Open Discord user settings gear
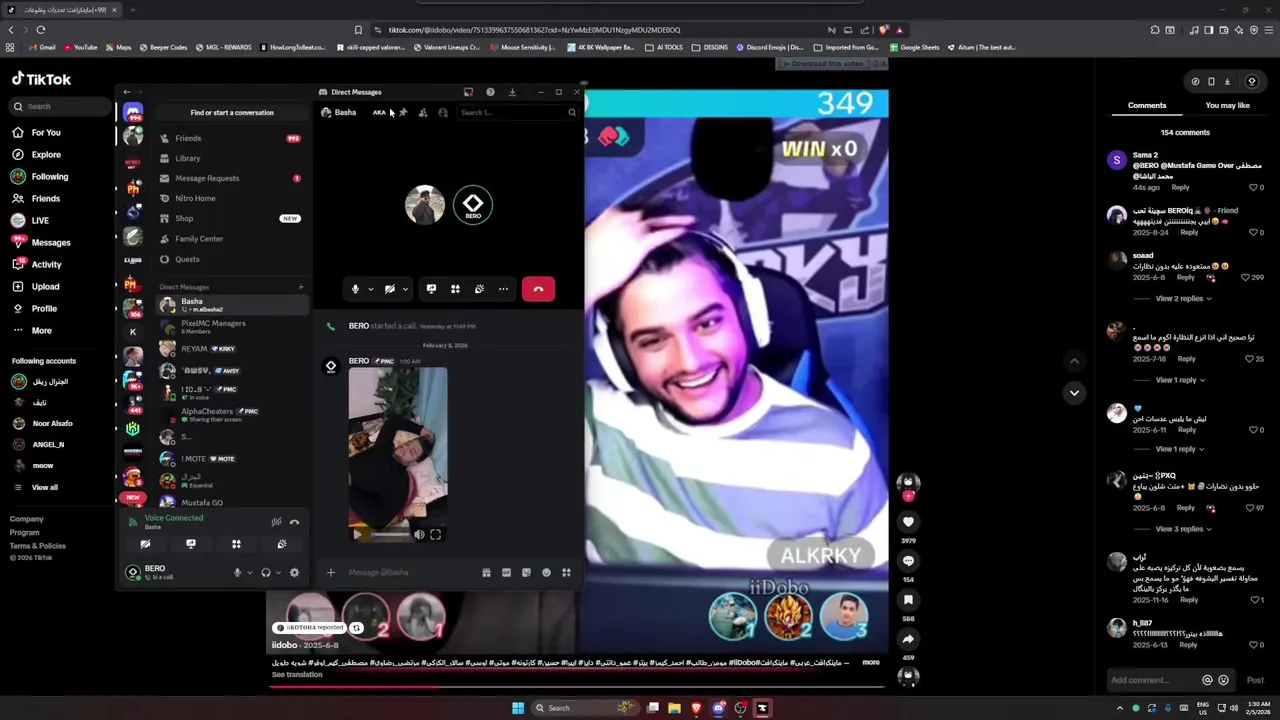Image resolution: width=1280 pixels, height=720 pixels. 294,572
